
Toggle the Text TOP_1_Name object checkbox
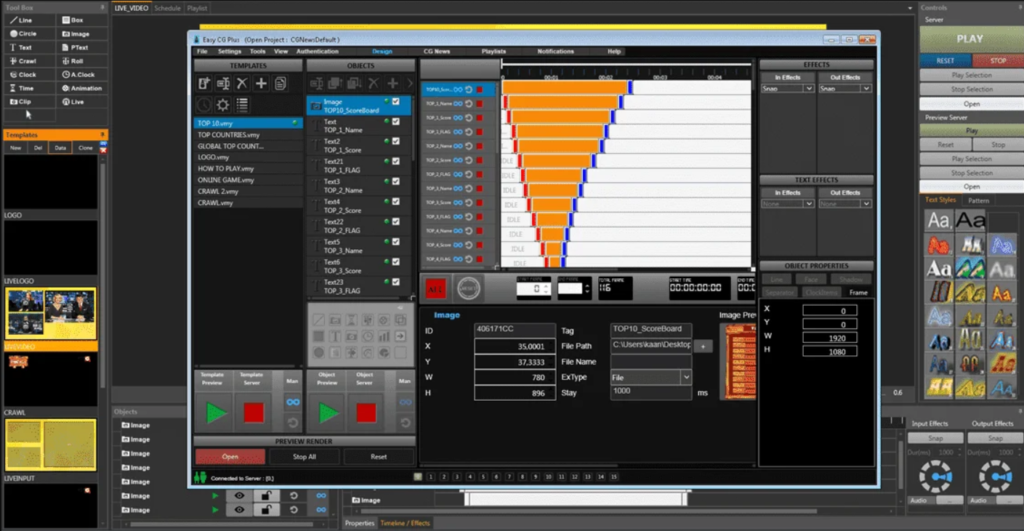(x=396, y=122)
